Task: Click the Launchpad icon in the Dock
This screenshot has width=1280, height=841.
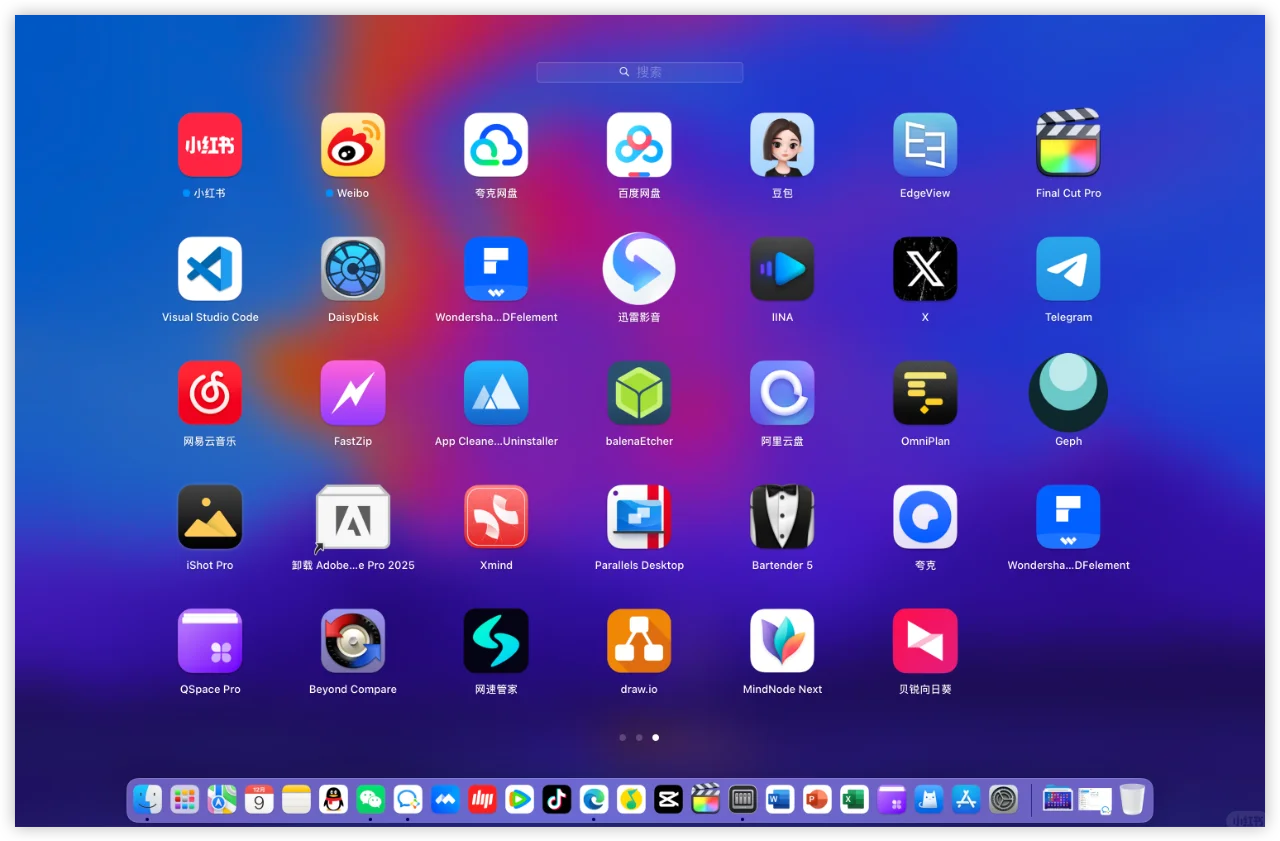Action: 185,799
